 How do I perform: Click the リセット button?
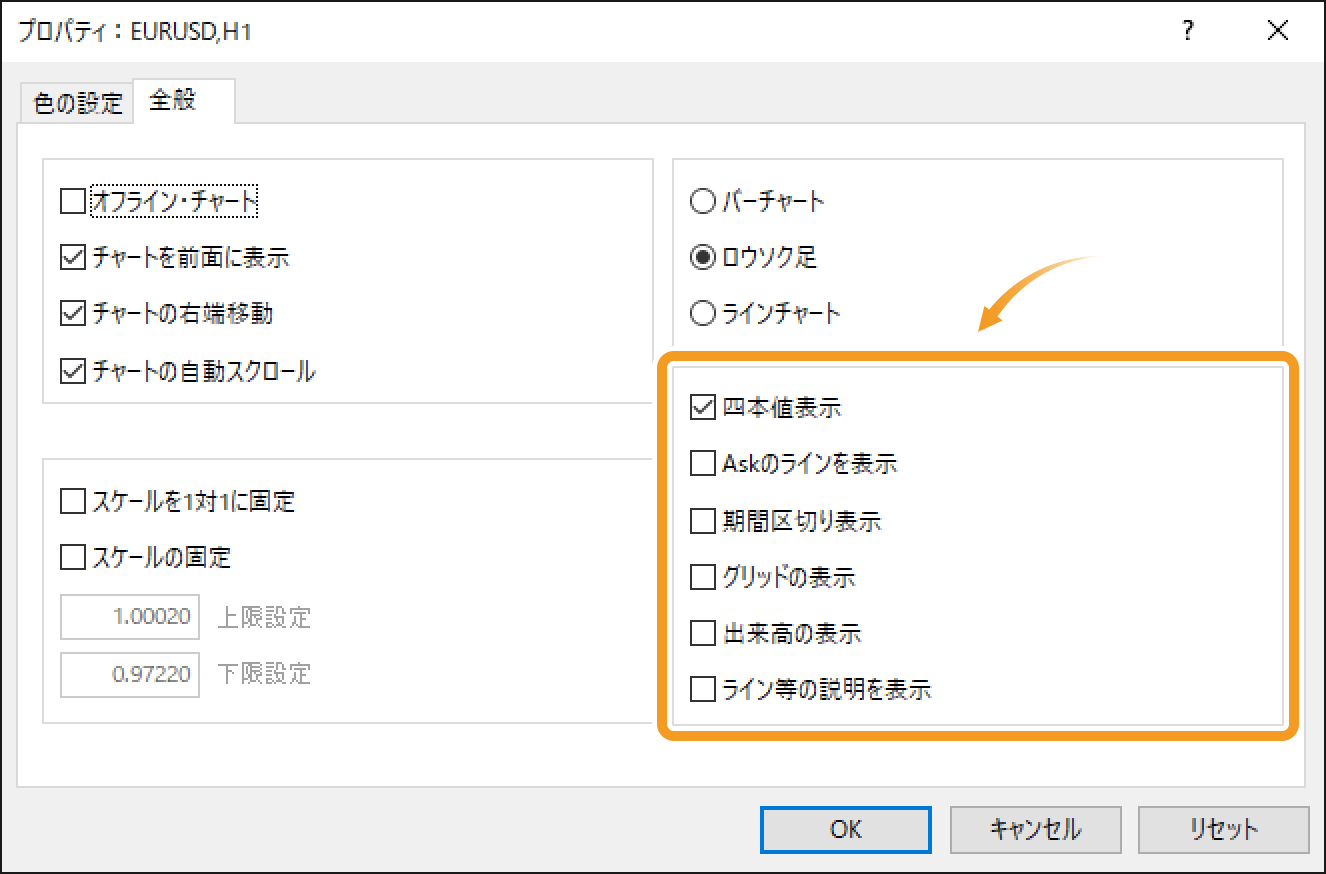[1224, 829]
